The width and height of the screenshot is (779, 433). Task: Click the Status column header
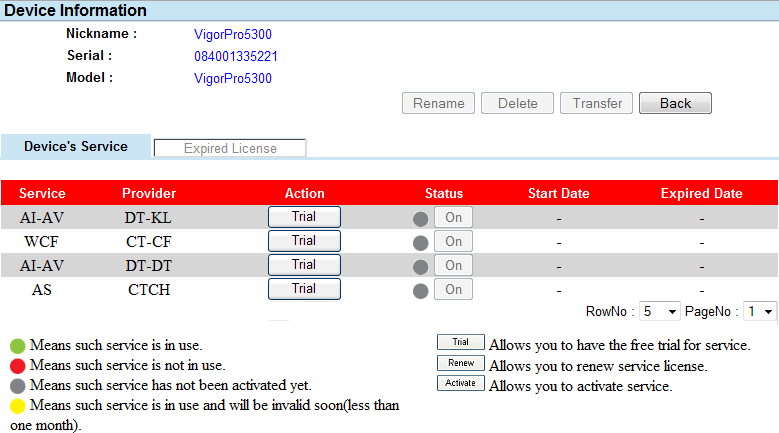(x=444, y=193)
